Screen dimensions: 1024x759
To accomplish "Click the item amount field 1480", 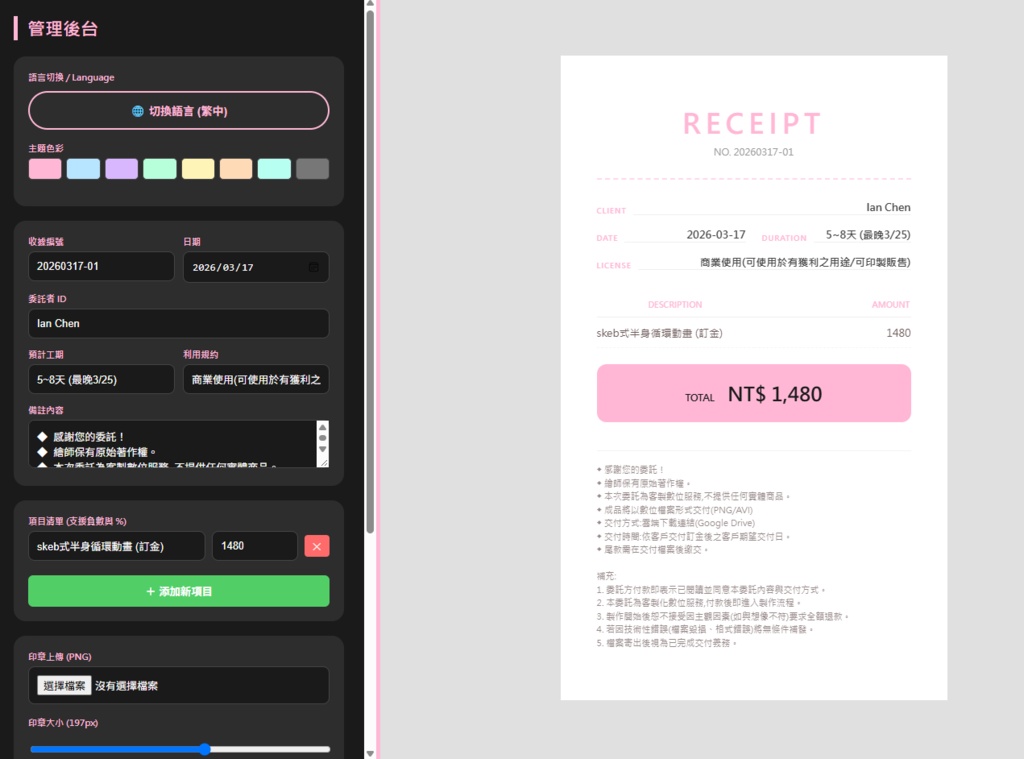I will 255,546.
